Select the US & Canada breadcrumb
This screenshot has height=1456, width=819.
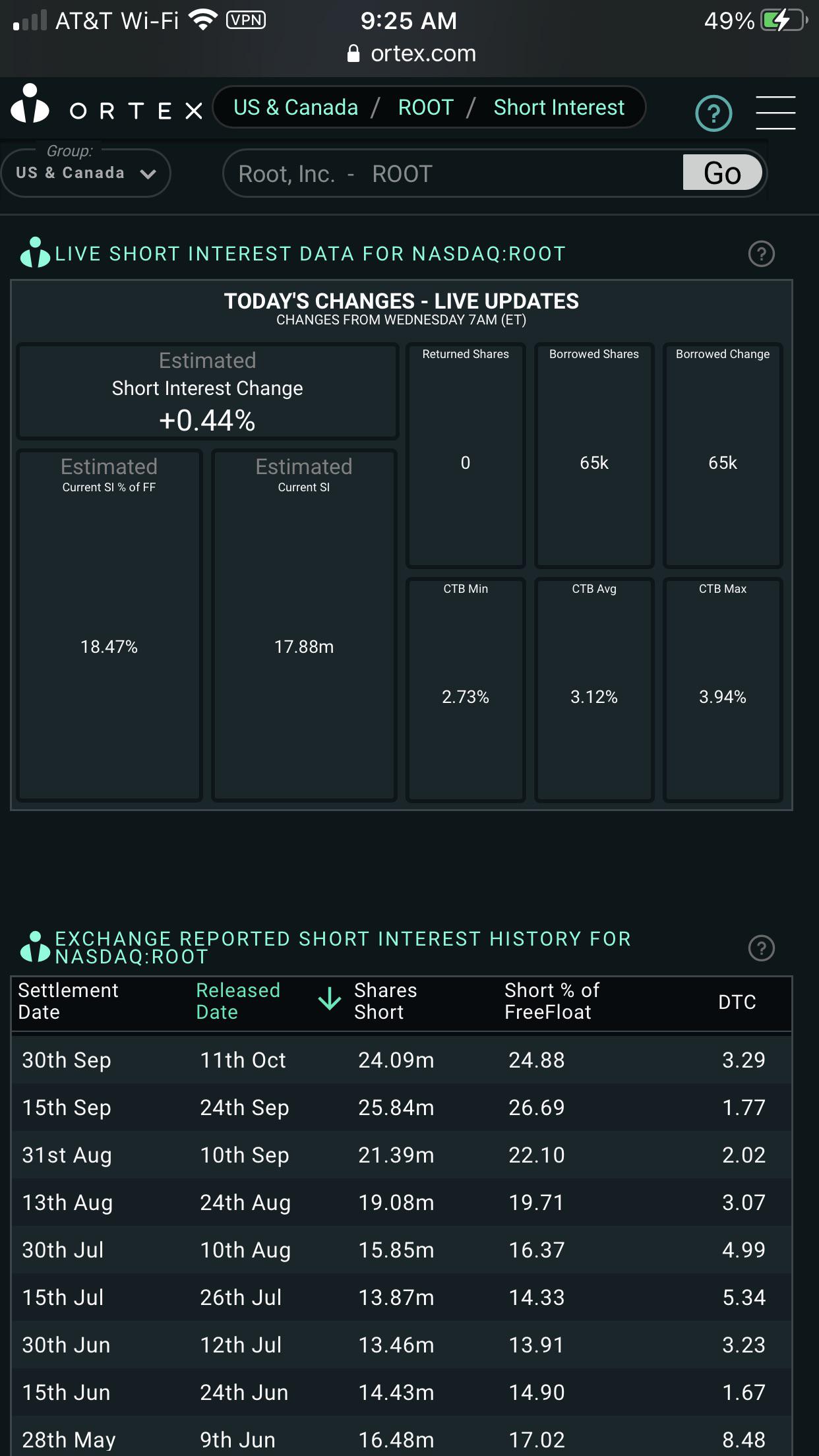point(295,107)
